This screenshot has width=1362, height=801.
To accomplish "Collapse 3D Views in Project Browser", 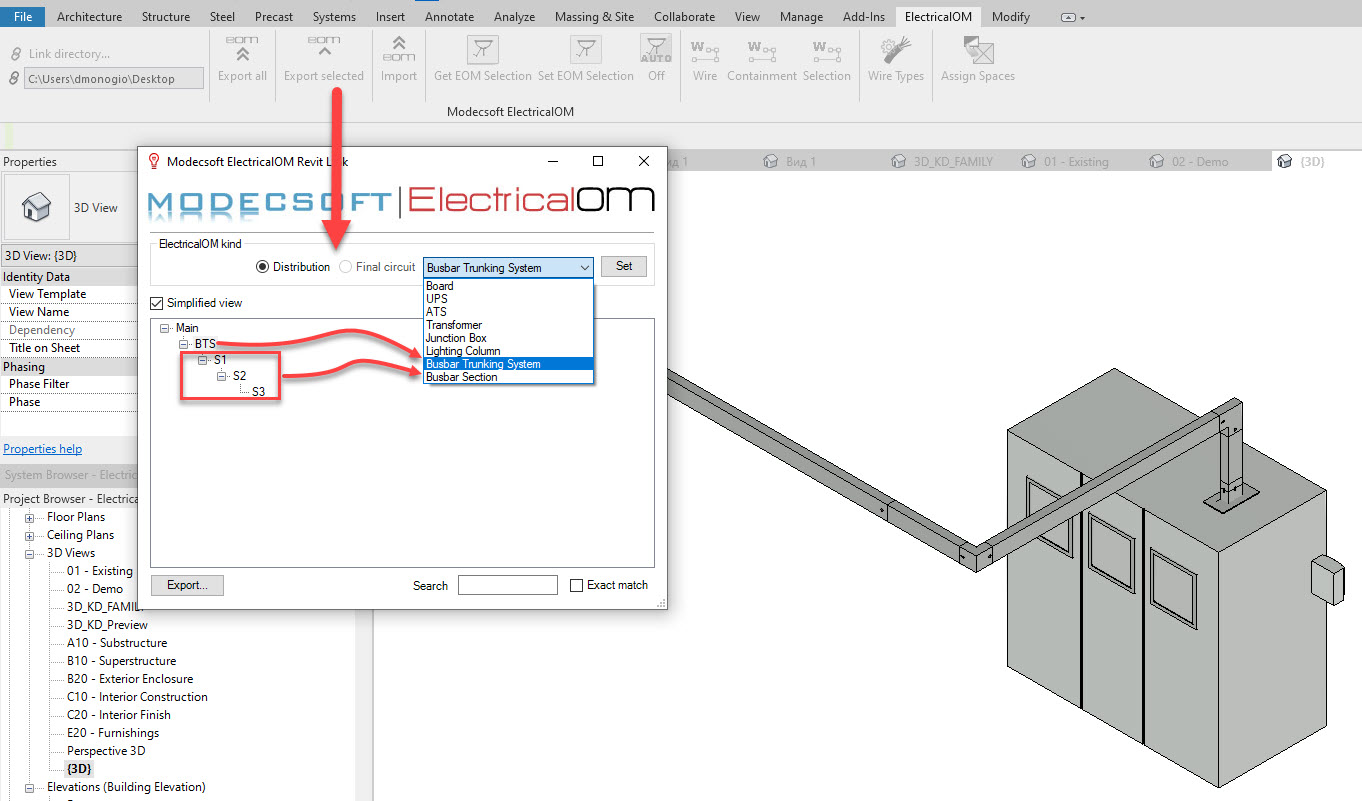I will tap(29, 553).
